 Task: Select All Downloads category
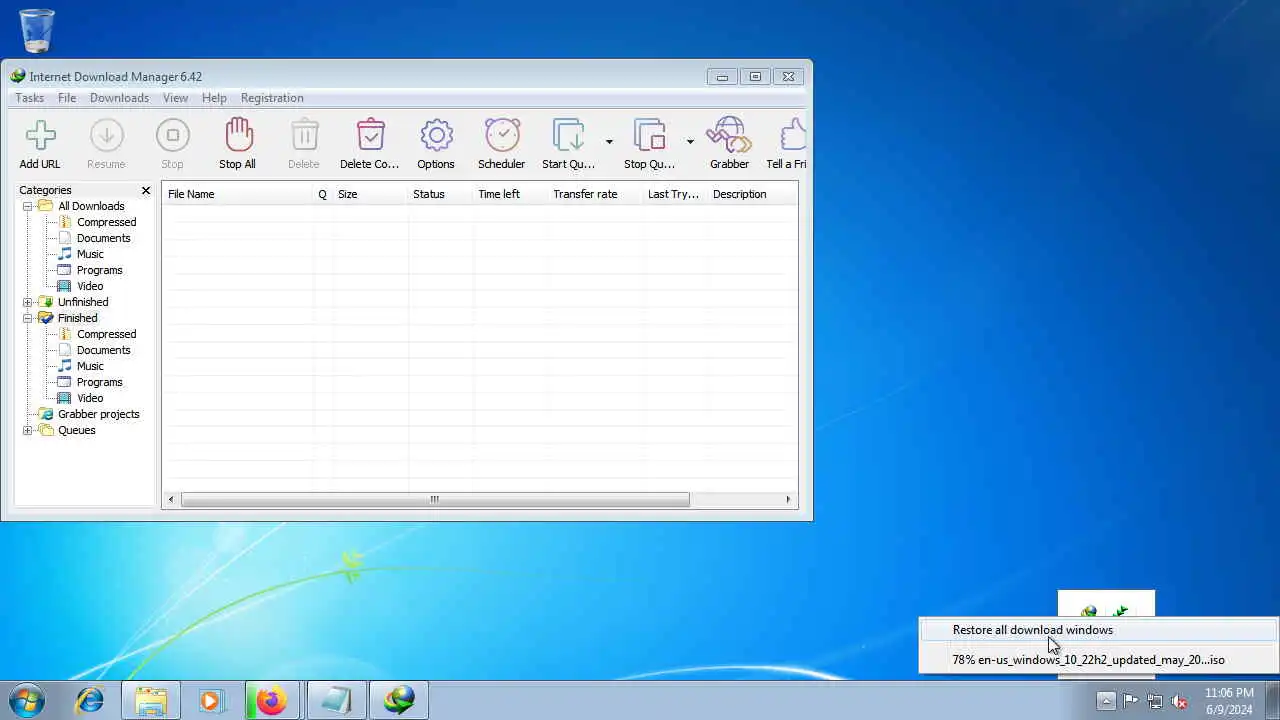tap(91, 206)
